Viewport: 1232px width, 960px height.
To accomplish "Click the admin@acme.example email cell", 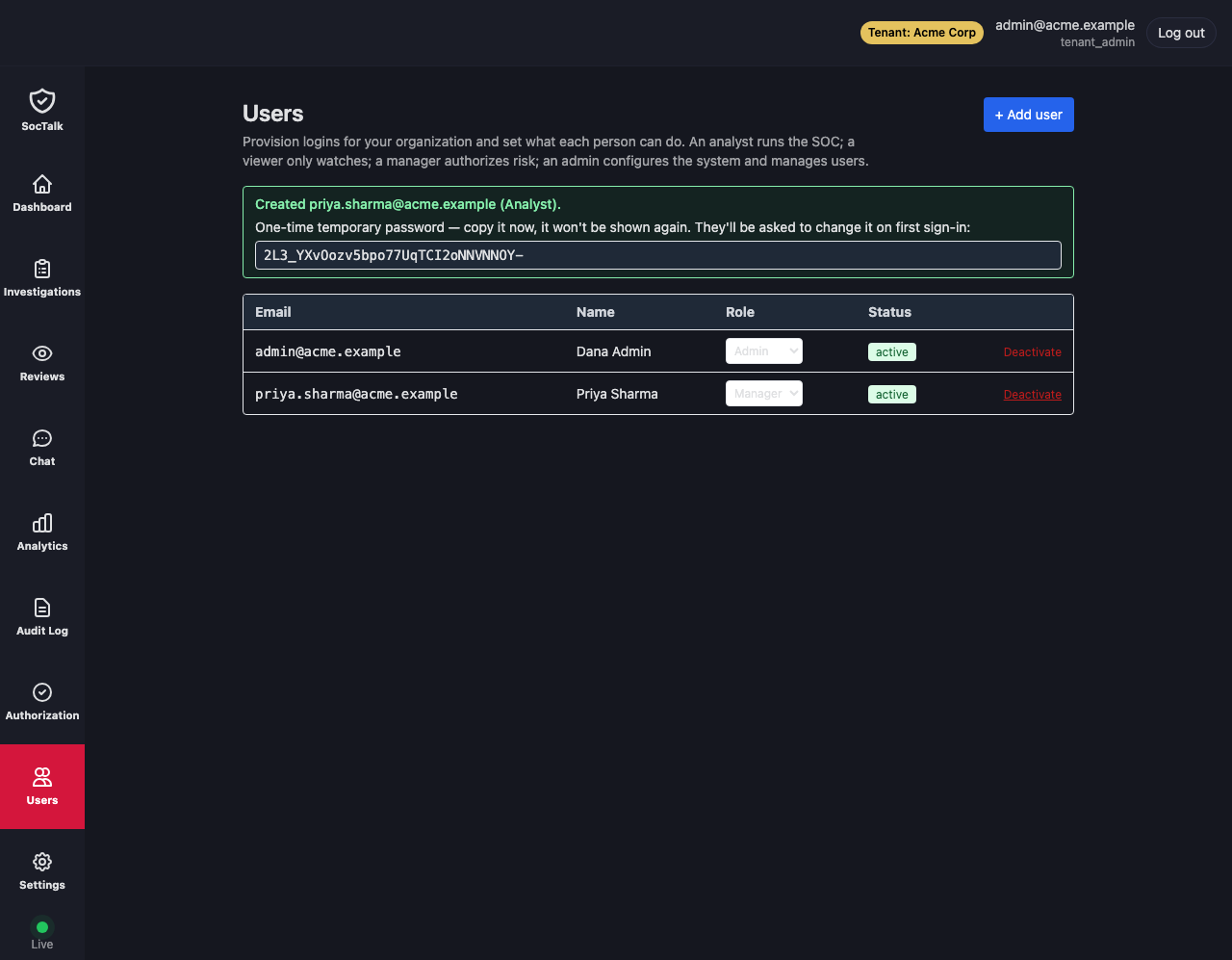I will pos(328,351).
